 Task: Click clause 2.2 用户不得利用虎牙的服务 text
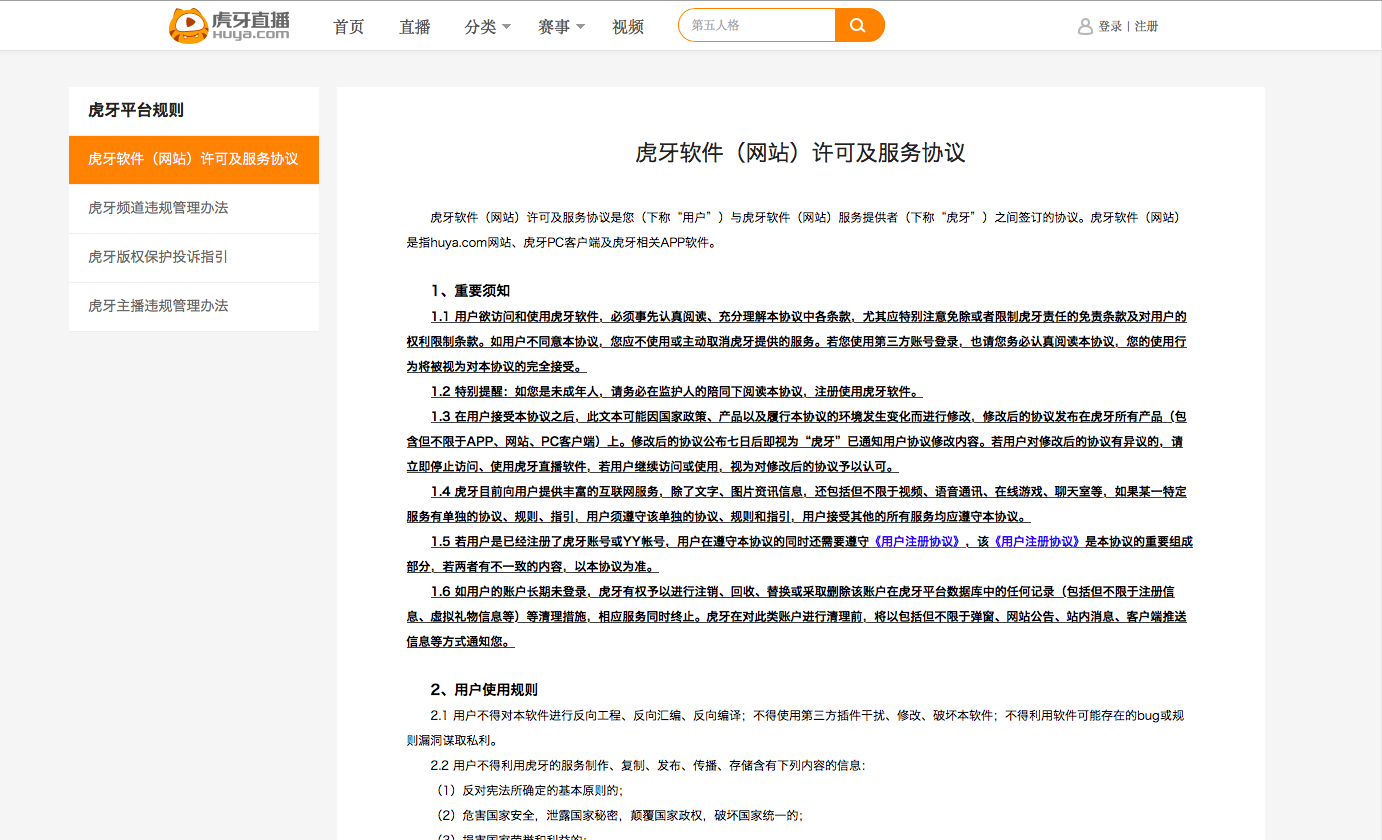[648, 765]
